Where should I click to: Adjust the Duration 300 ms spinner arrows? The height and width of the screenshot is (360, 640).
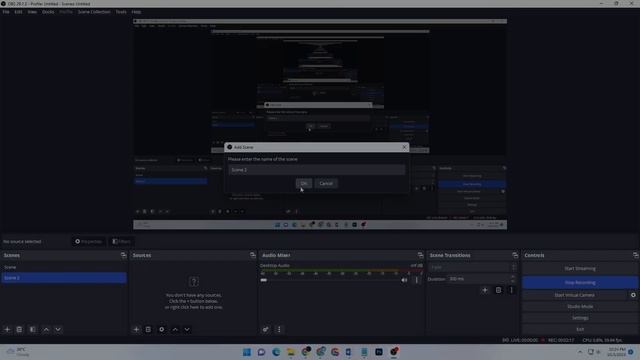pos(513,279)
